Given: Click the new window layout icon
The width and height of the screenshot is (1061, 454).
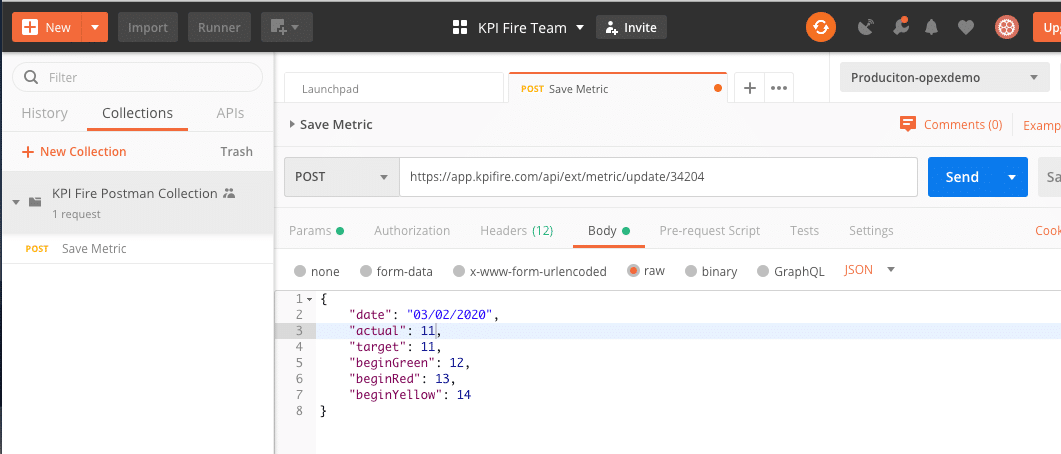Looking at the screenshot, I should (x=286, y=27).
